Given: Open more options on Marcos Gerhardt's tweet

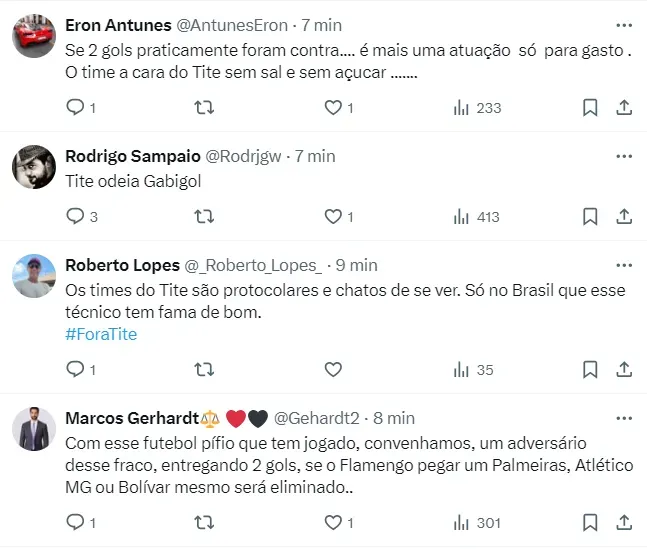Looking at the screenshot, I should pyautogui.click(x=624, y=418).
